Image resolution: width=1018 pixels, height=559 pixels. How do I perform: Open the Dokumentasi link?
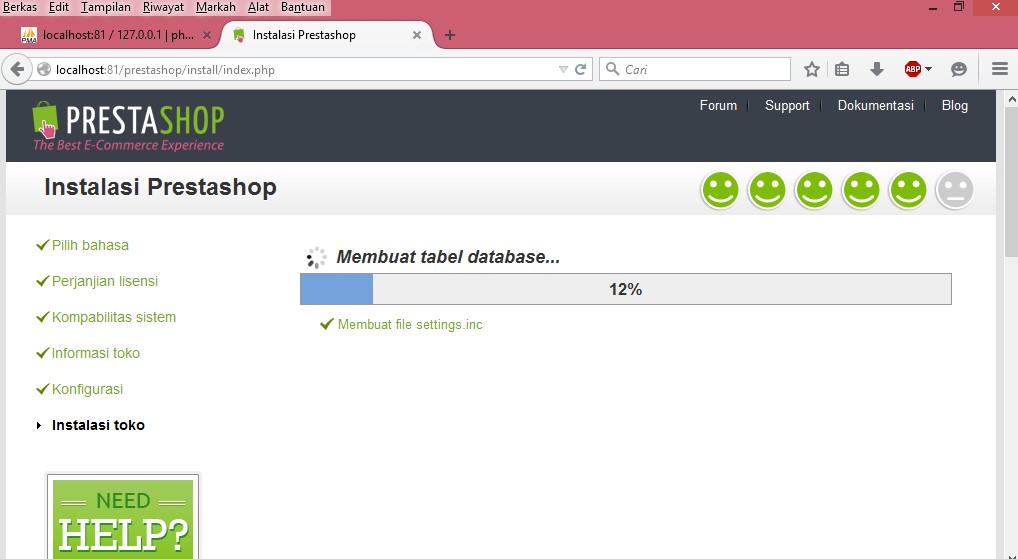875,105
